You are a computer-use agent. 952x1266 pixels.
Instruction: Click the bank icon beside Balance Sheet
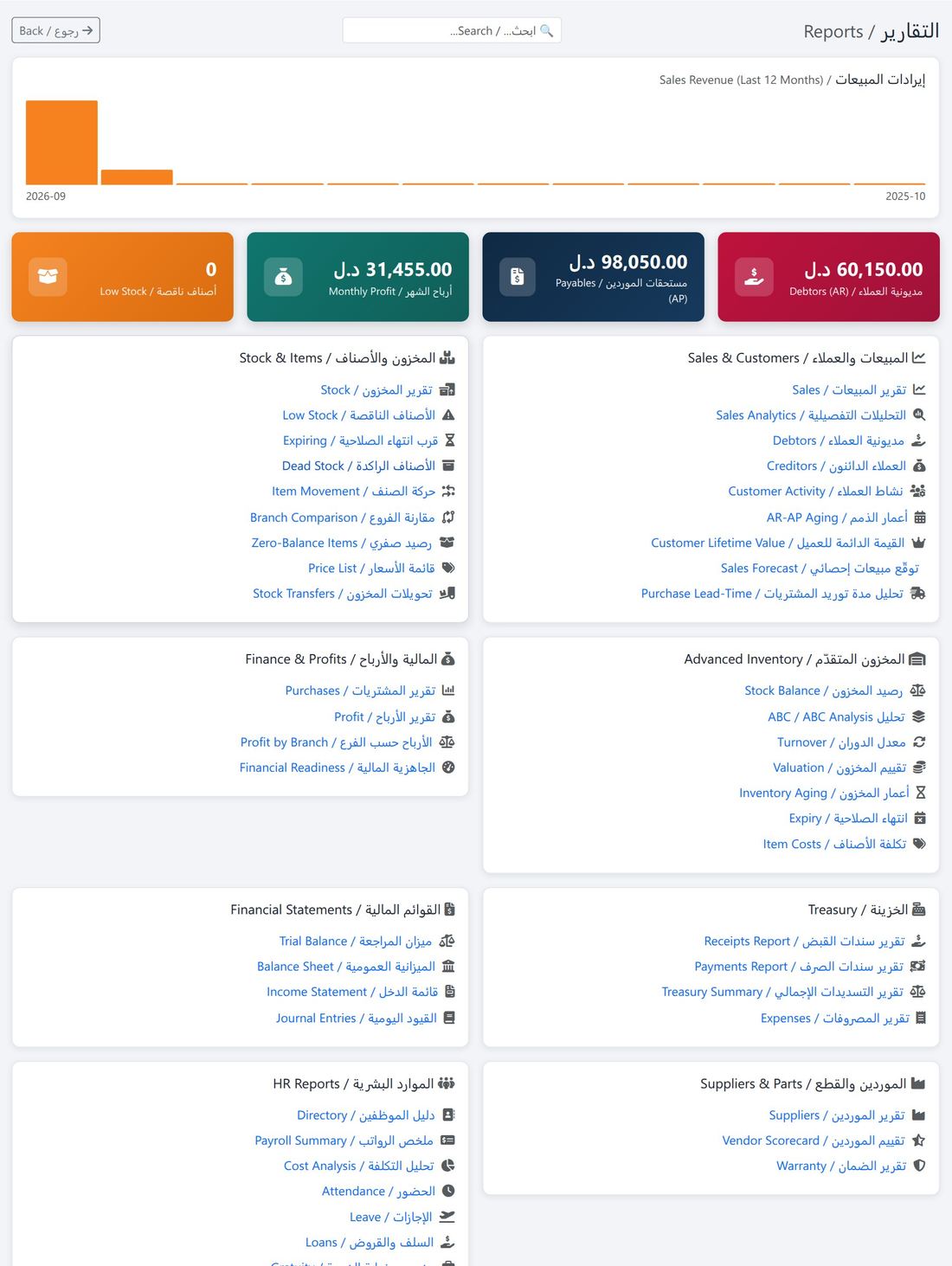448,967
